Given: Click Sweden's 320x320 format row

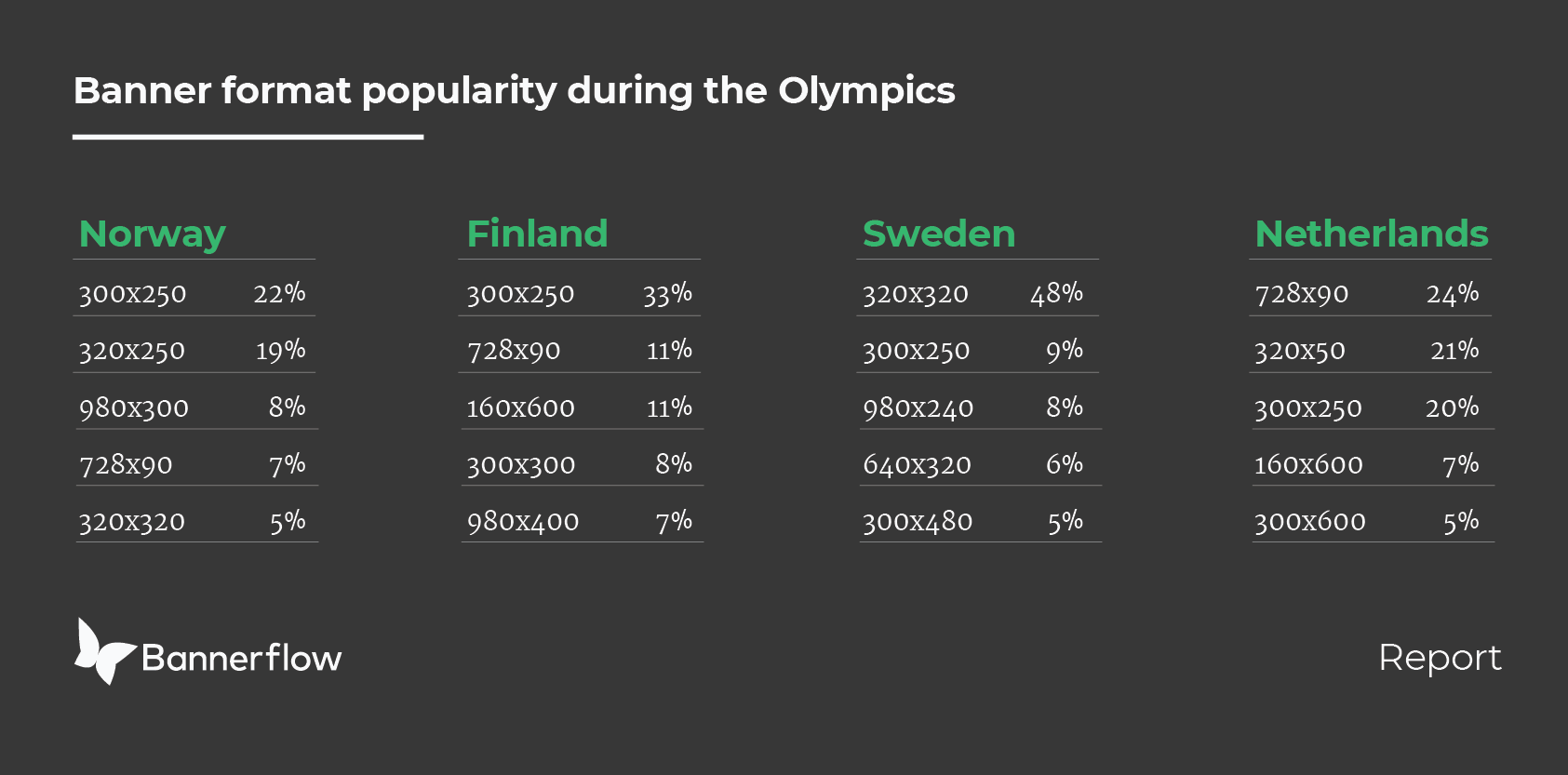Looking at the screenshot, I should pos(977,294).
